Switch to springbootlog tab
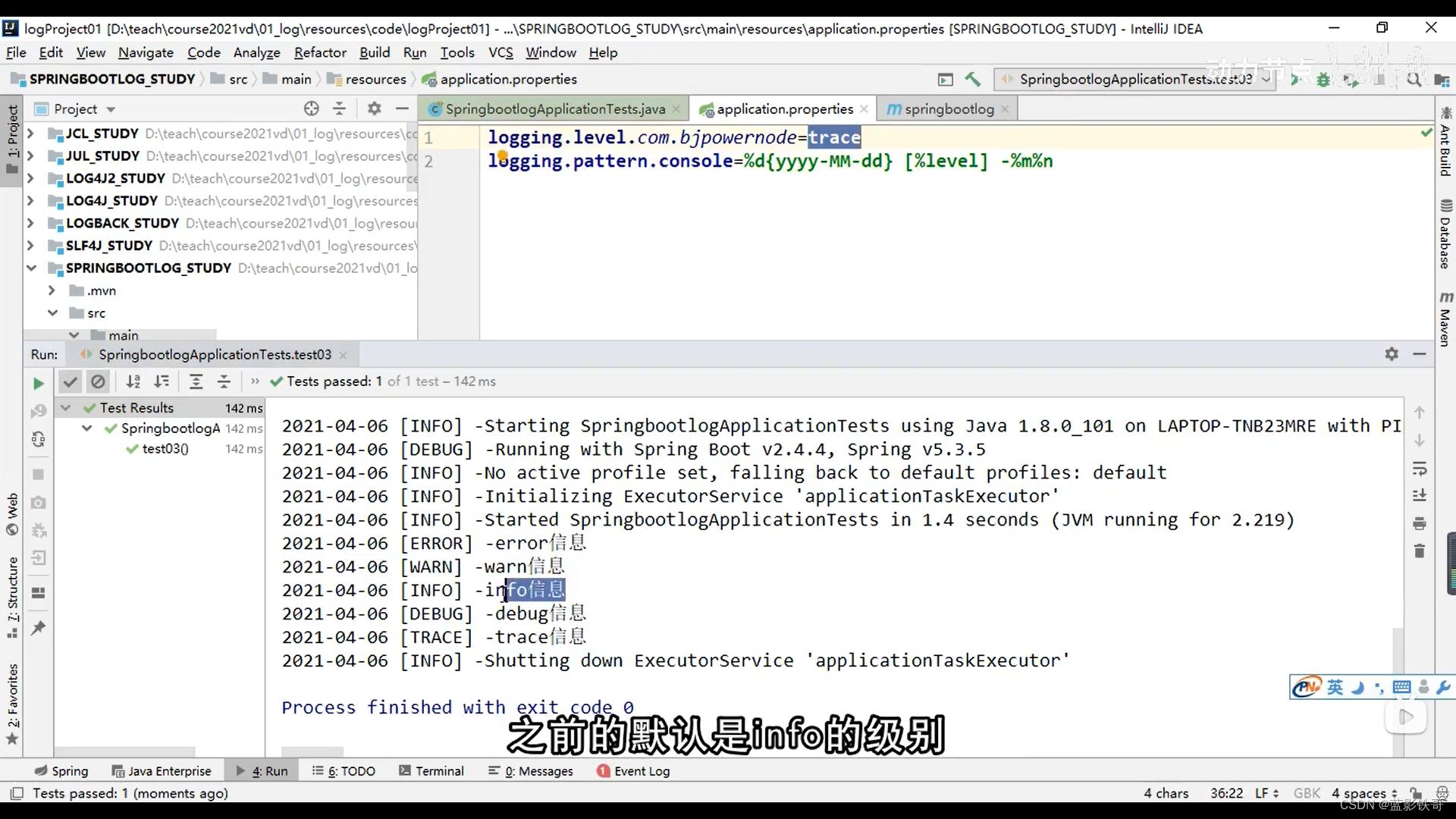Image resolution: width=1456 pixels, height=819 pixels. coord(948,109)
